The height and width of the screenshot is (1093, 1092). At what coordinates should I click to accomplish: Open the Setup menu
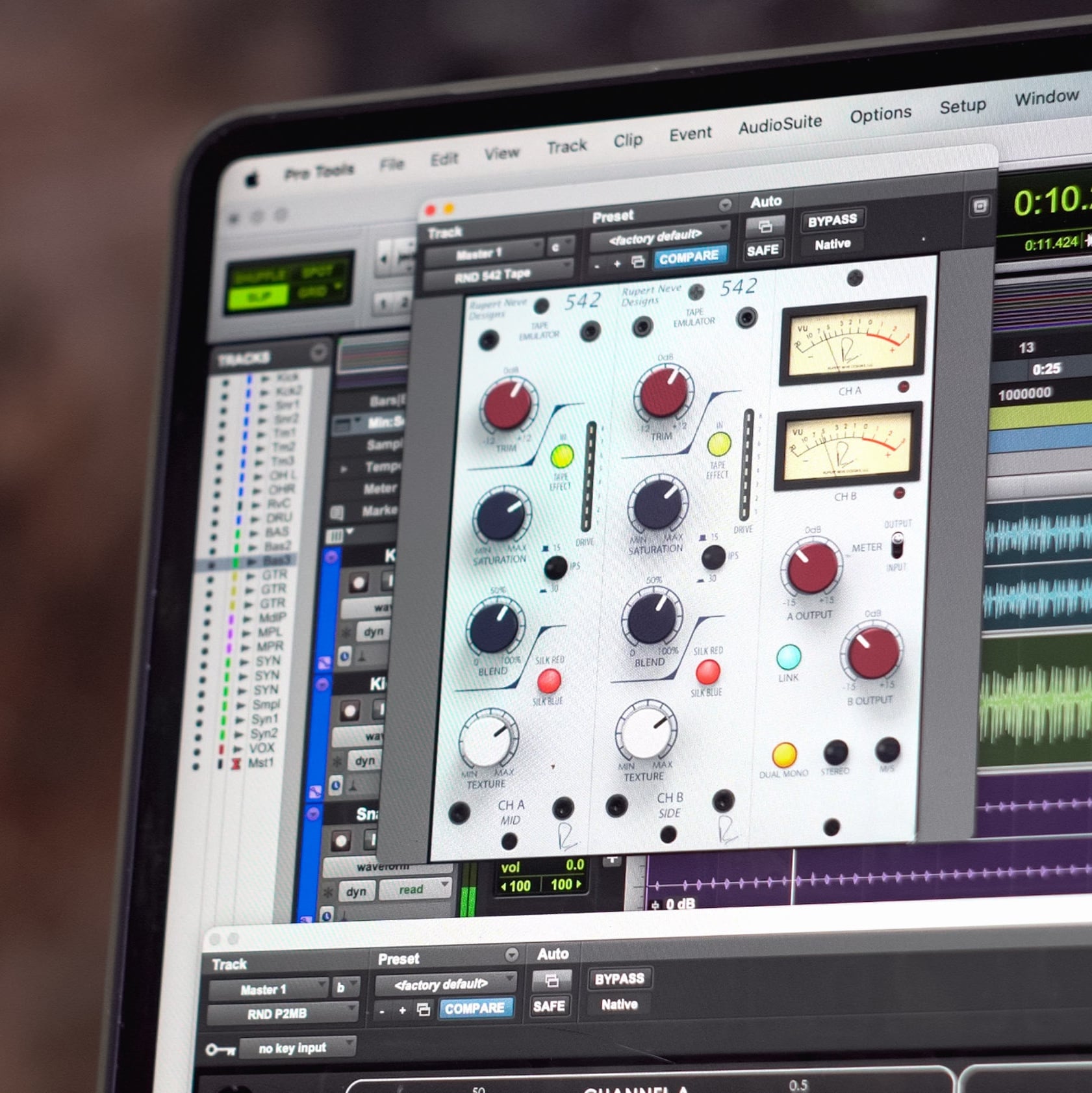(x=962, y=106)
